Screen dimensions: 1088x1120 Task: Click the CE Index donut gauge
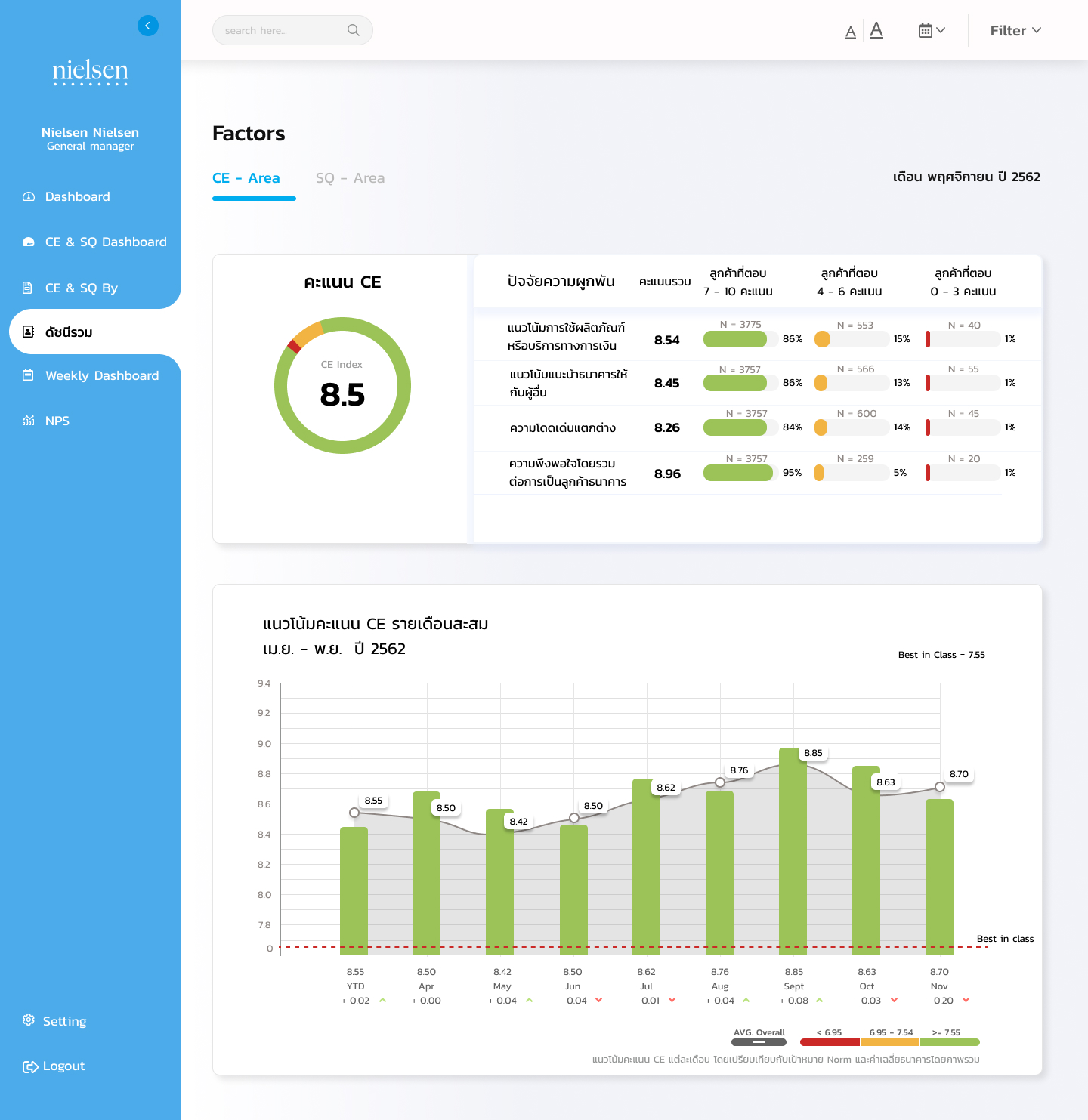click(342, 385)
